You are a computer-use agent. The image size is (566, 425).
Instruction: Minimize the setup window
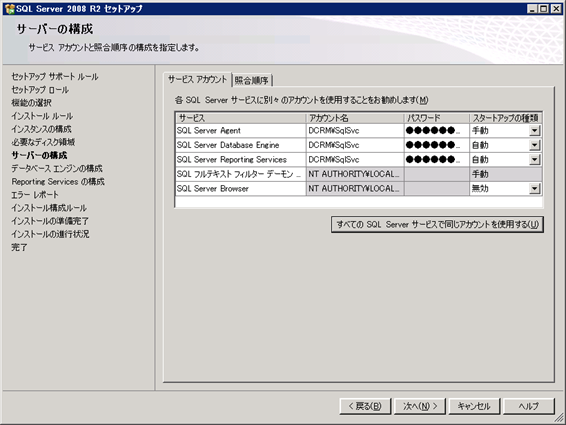coord(531,9)
